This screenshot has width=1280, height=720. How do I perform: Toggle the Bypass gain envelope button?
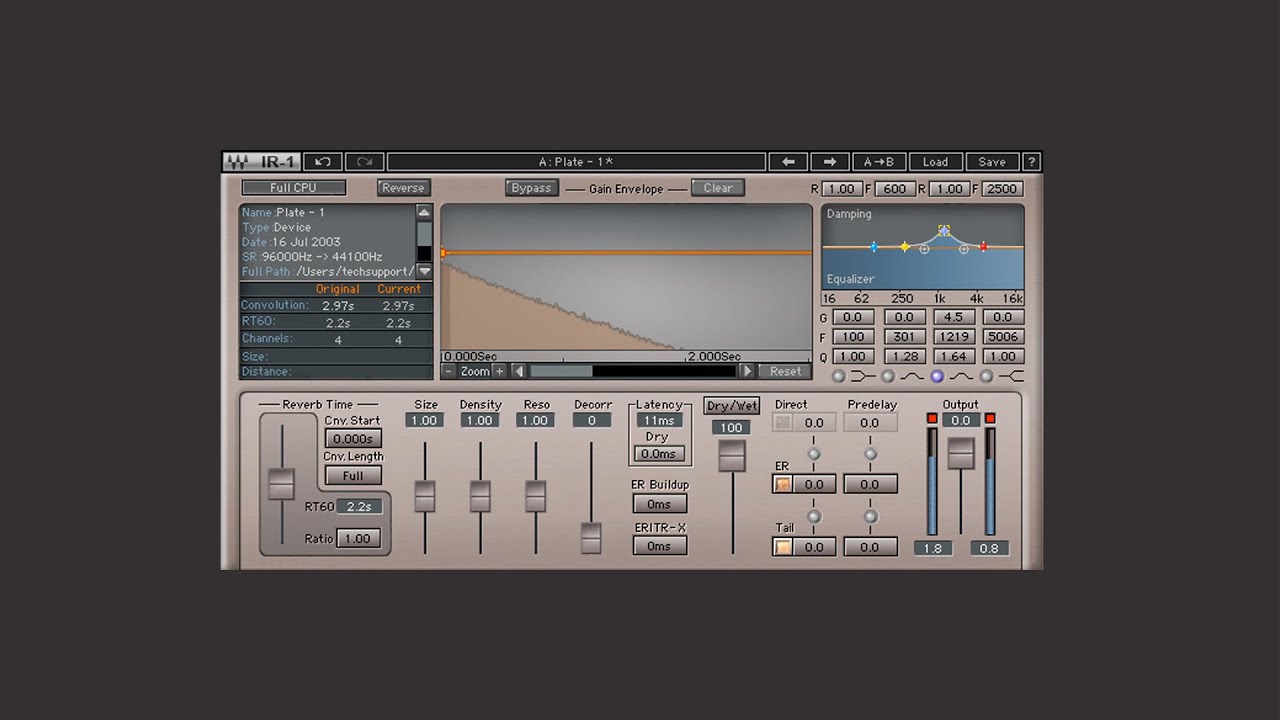532,188
